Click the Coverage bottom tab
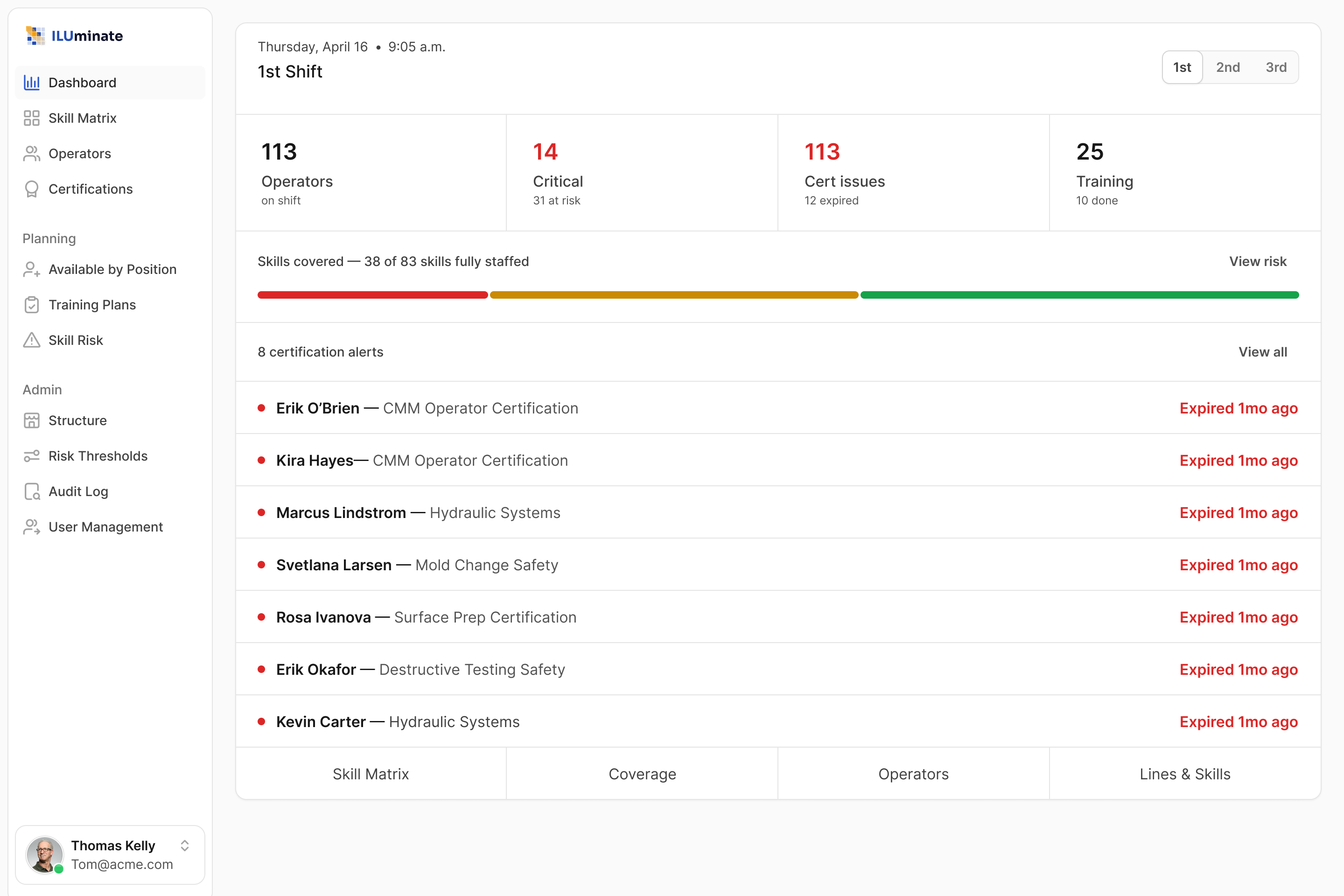The width and height of the screenshot is (1344, 896). coord(642,774)
